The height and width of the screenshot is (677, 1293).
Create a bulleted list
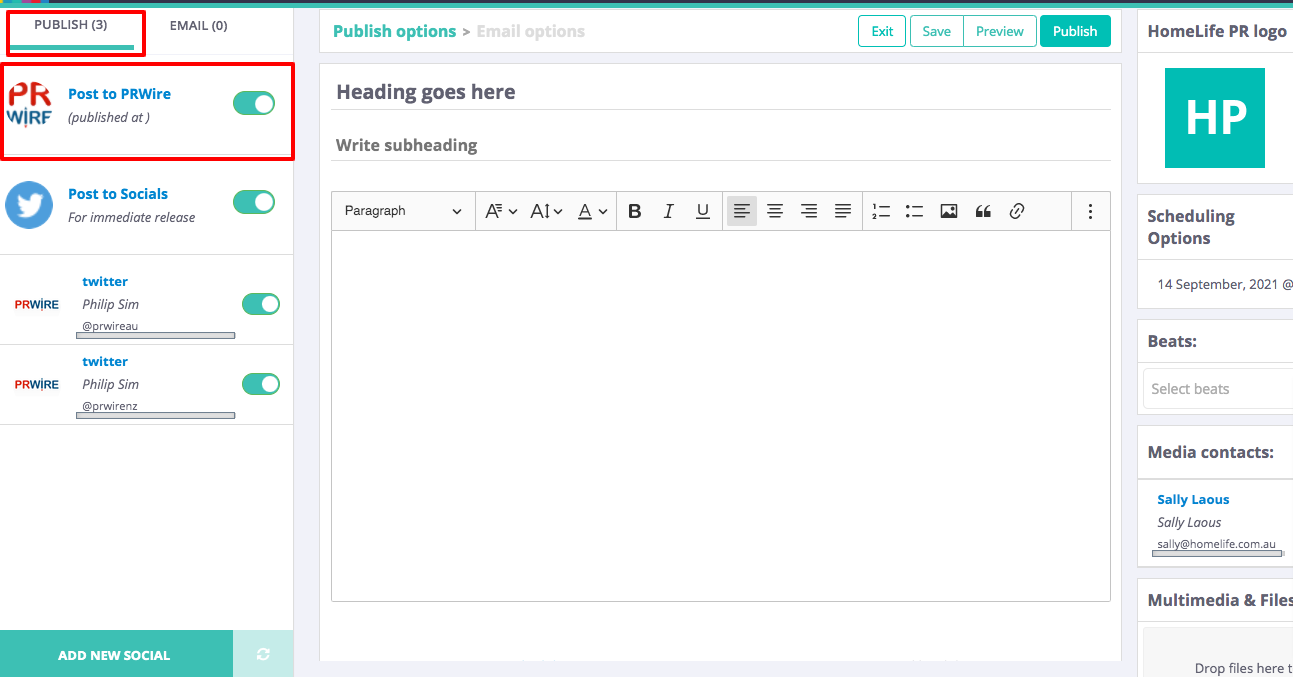914,211
